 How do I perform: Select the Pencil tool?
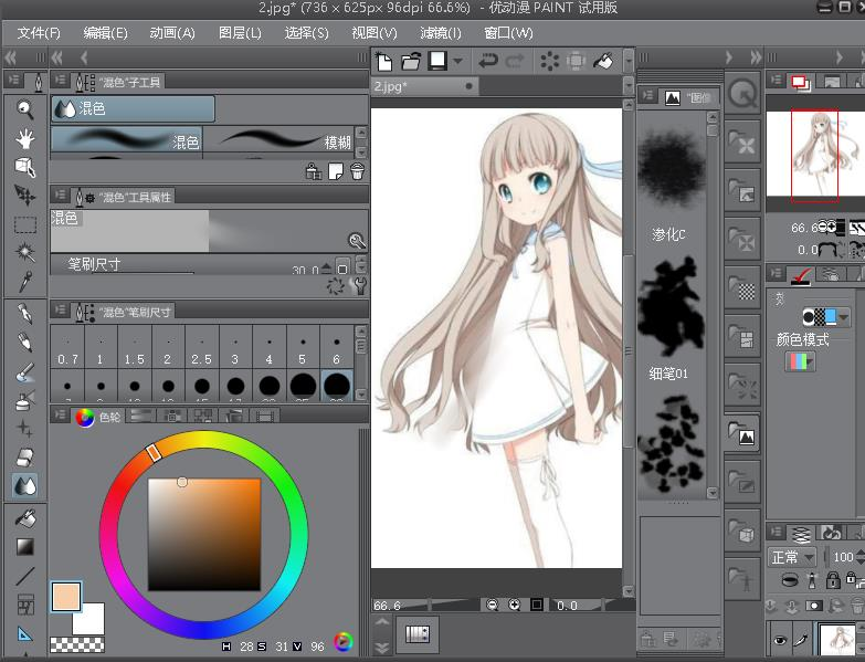pyautogui.click(x=25, y=342)
